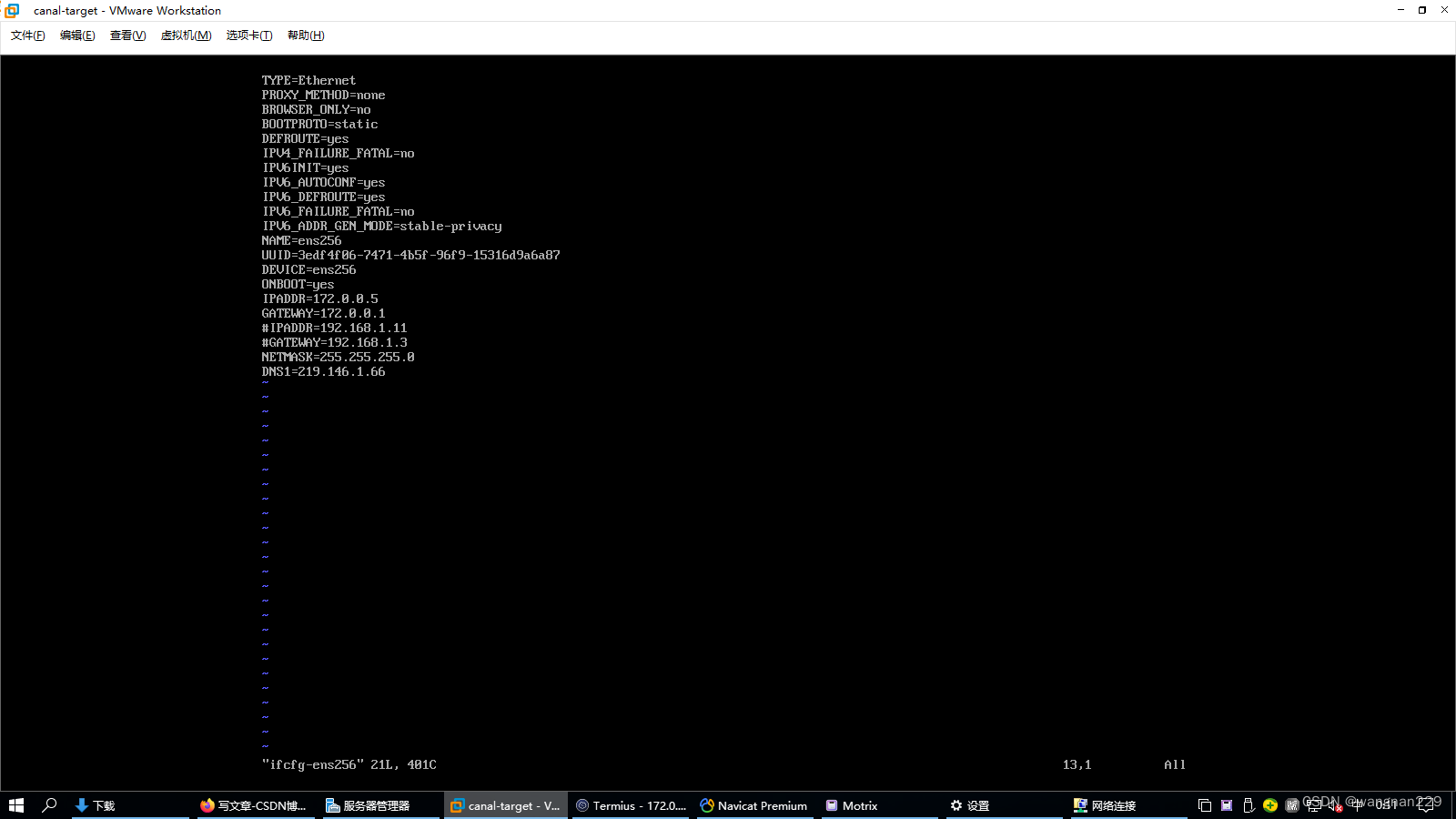Click yellow-green 360 plus tray icon
The image size is (1456, 819).
[1270, 805]
